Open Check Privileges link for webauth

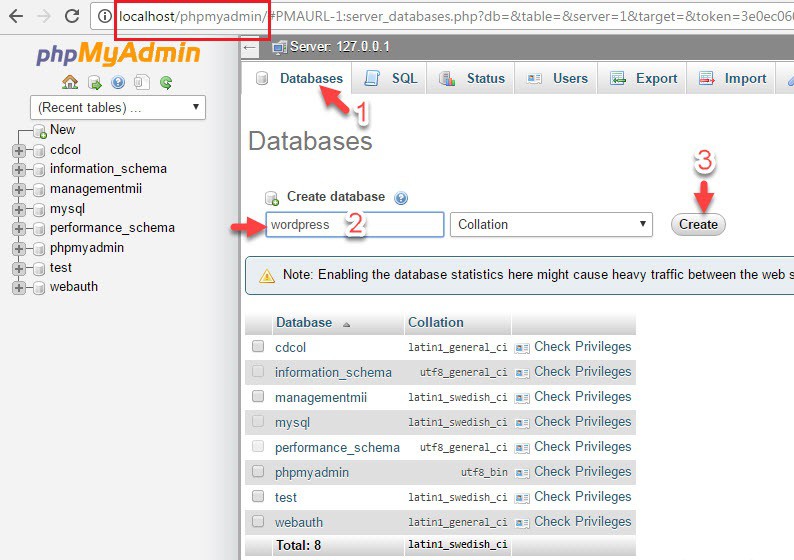point(582,522)
